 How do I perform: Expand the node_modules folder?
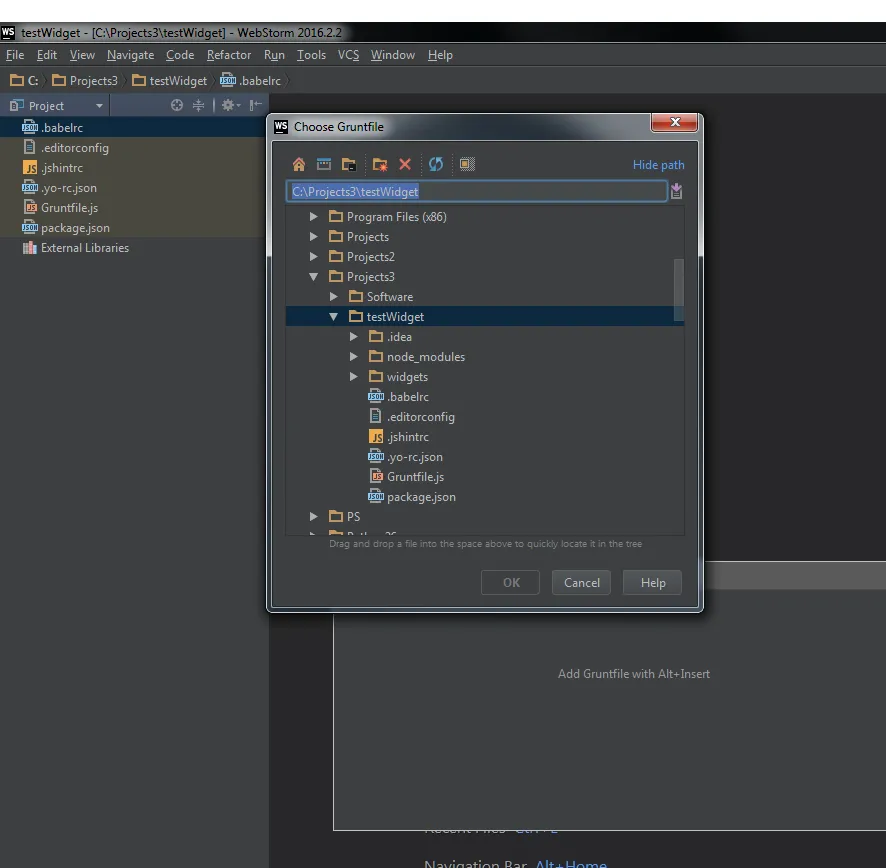(x=354, y=357)
